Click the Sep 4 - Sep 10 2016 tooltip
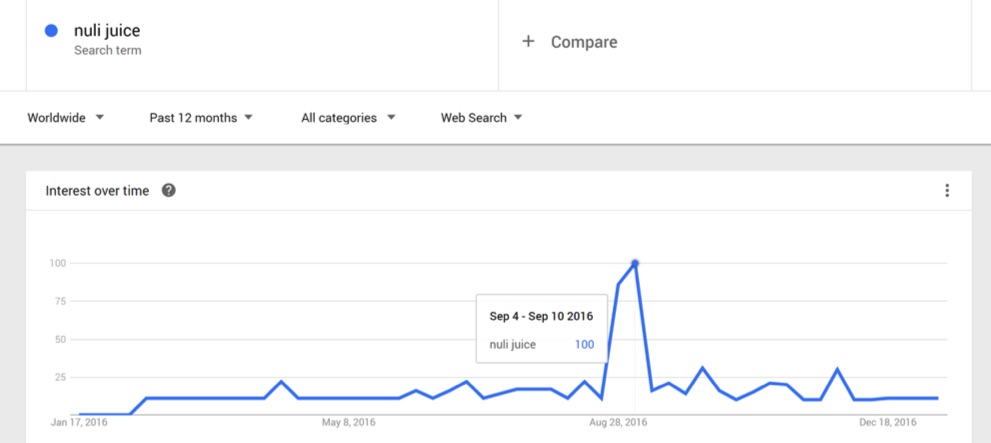 coord(542,329)
